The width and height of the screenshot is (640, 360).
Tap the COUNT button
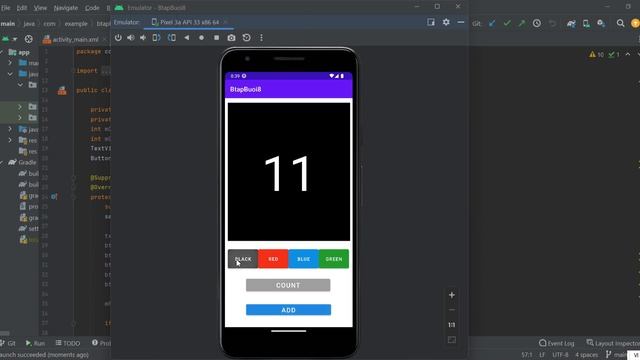click(288, 285)
